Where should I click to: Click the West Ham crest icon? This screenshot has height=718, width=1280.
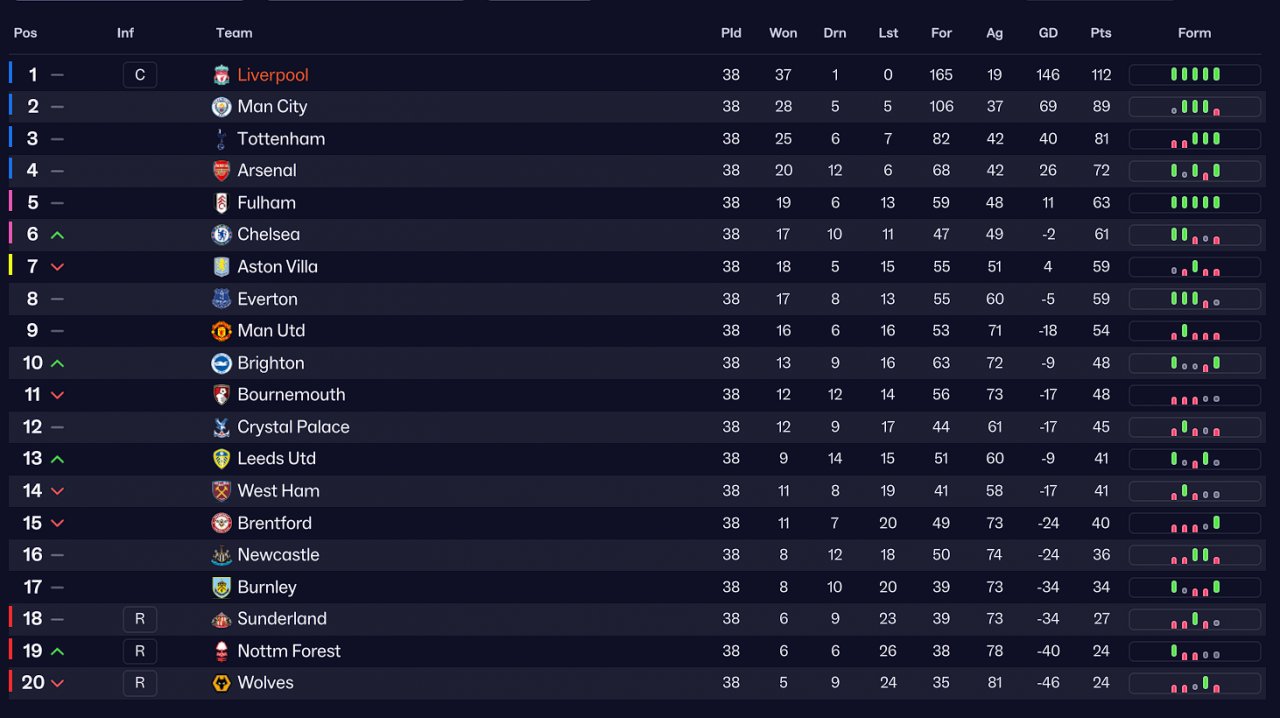221,491
